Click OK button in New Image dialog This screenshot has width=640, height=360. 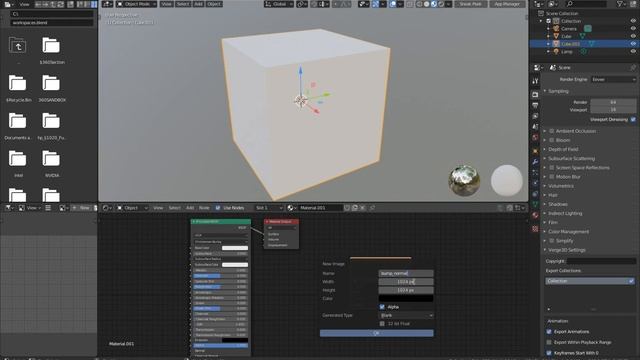tap(377, 333)
